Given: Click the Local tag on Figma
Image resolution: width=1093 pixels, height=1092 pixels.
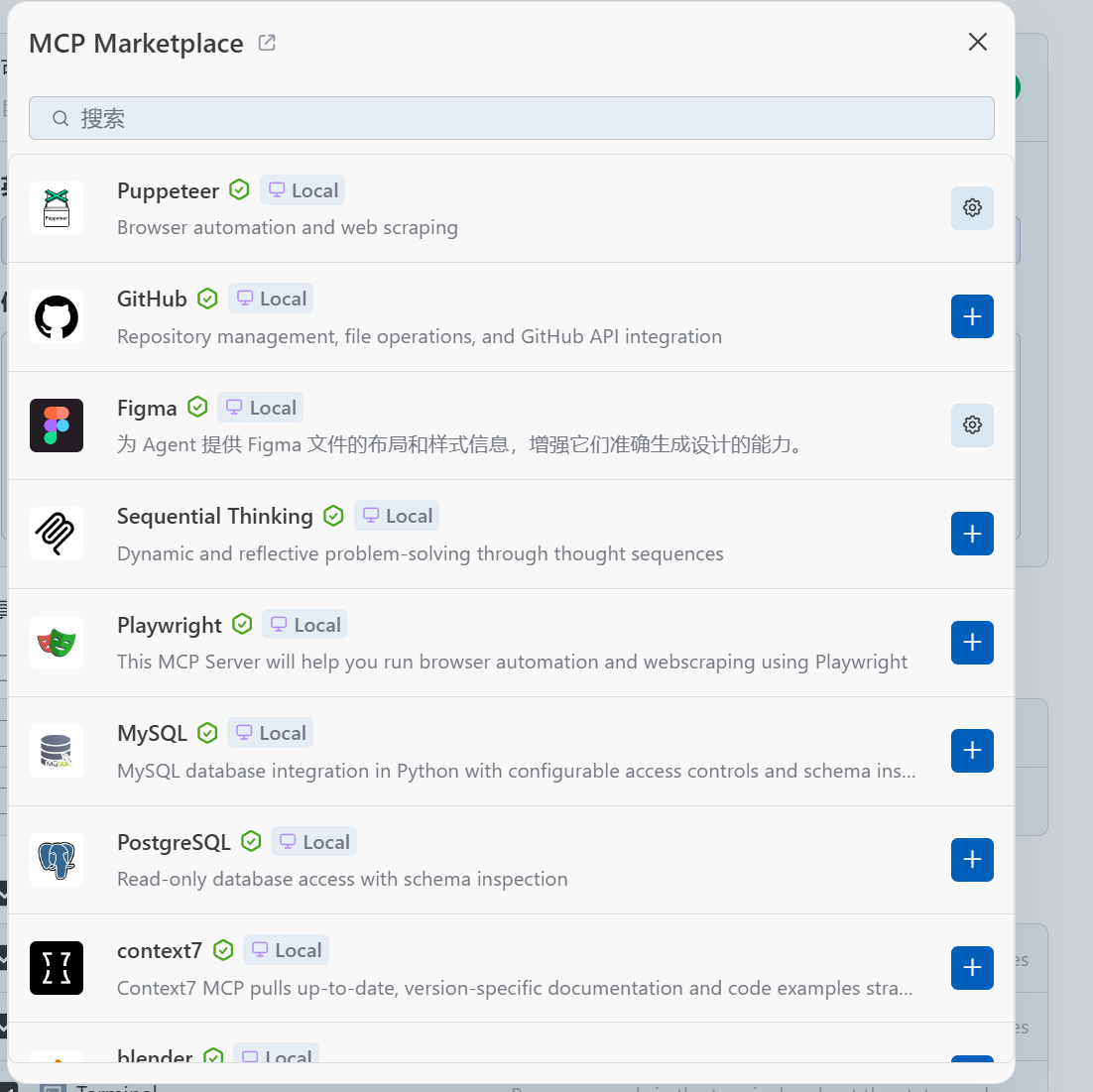Looking at the screenshot, I should tap(260, 408).
